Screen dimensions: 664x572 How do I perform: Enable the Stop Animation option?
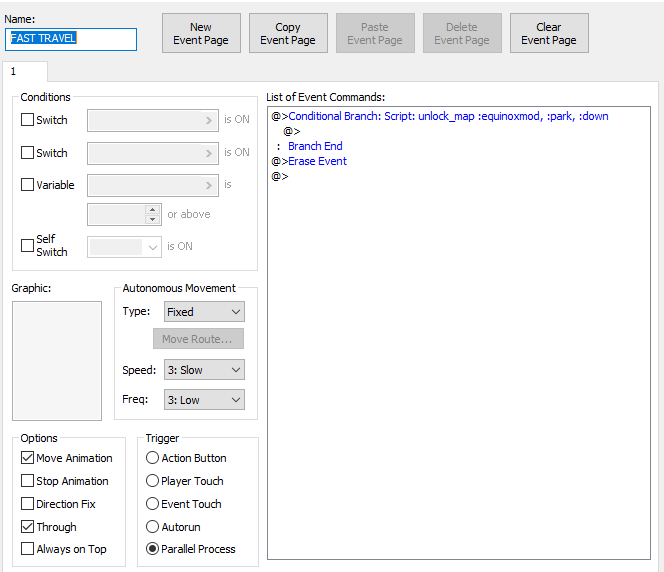[28, 481]
